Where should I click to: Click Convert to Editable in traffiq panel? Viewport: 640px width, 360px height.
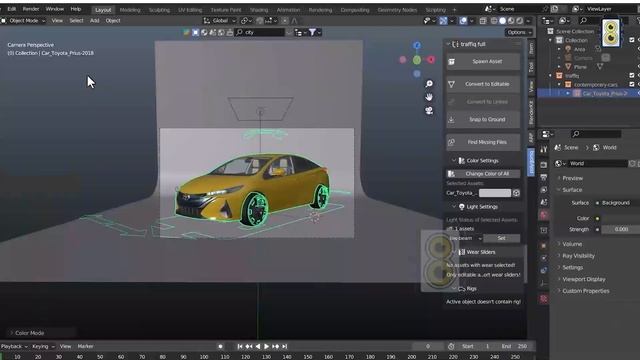pyautogui.click(x=483, y=84)
